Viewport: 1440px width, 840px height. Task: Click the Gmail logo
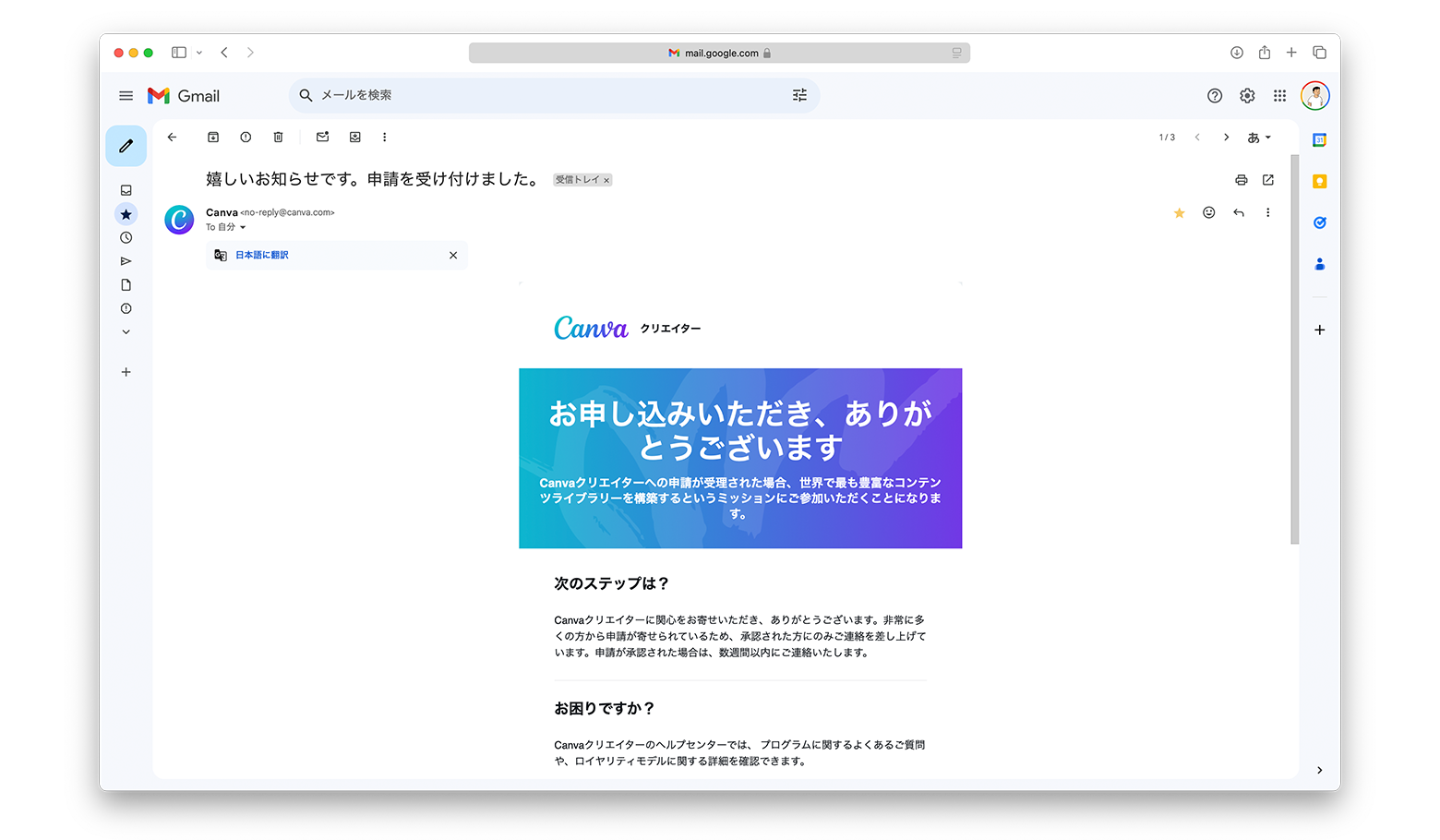[x=184, y=96]
